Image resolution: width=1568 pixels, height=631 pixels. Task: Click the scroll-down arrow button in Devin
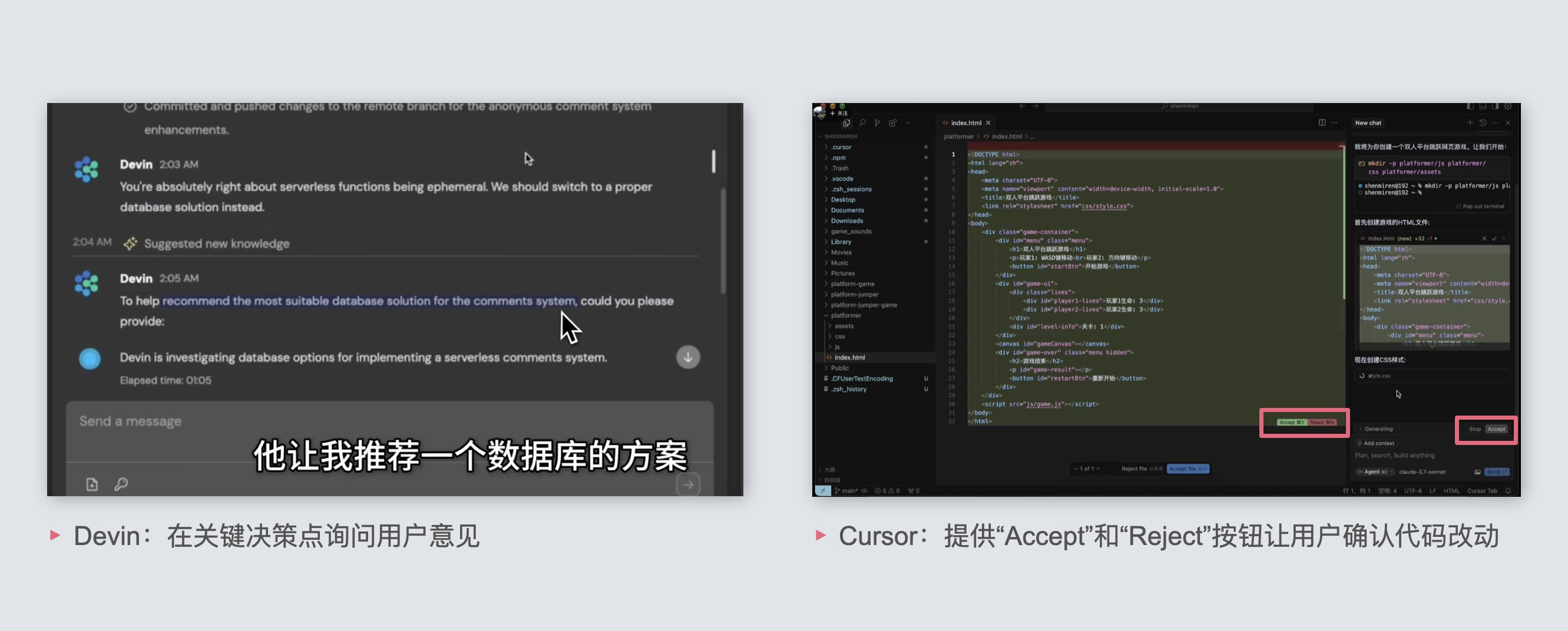point(688,357)
